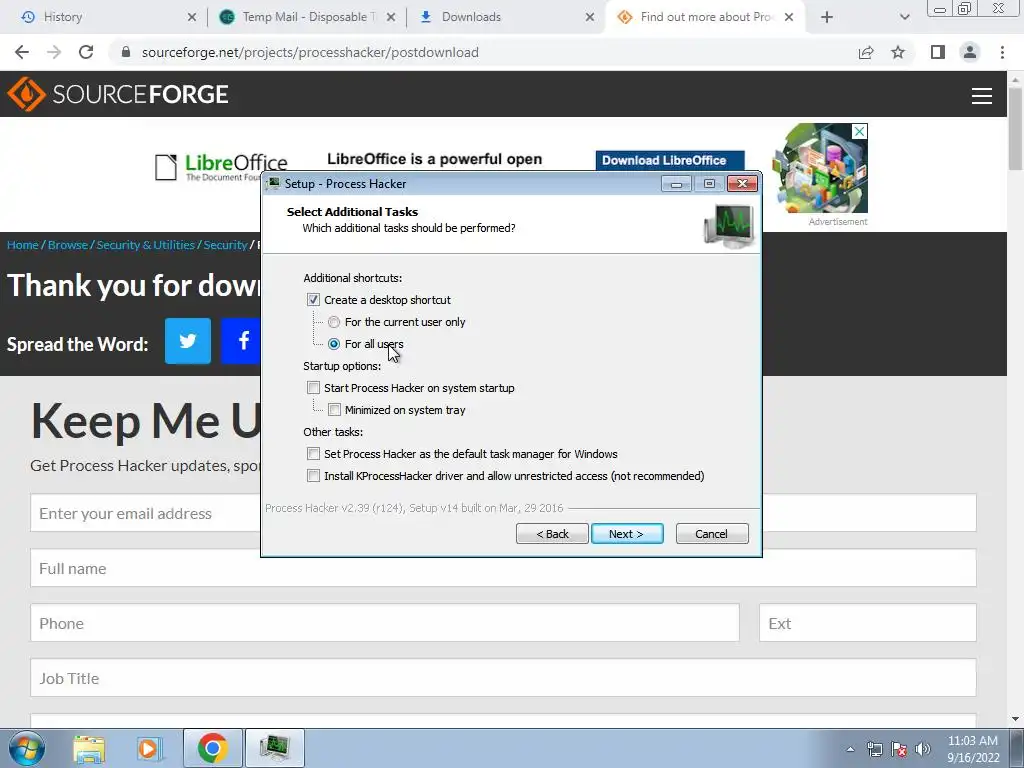Click the SourceForge logo
The width and height of the screenshot is (1024, 768).
pyautogui.click(x=118, y=94)
